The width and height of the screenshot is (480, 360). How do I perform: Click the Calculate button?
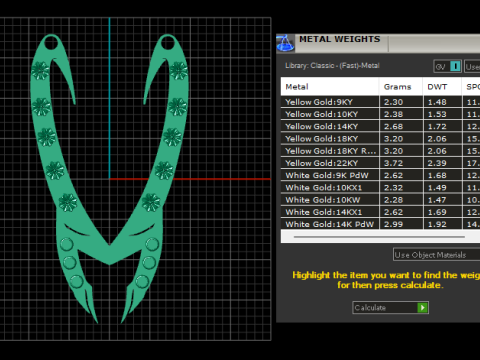[x=390, y=307]
